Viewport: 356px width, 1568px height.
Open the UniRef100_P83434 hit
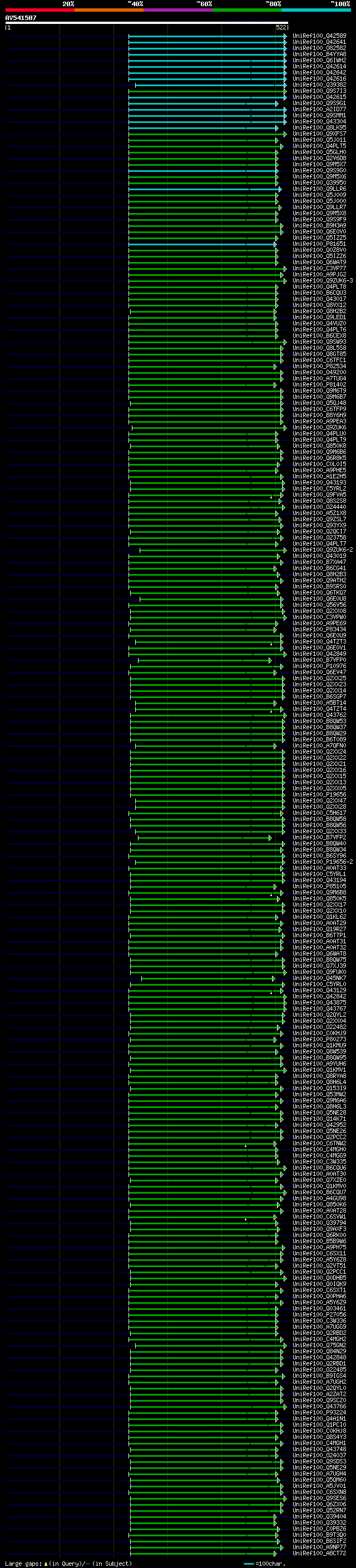tap(319, 630)
